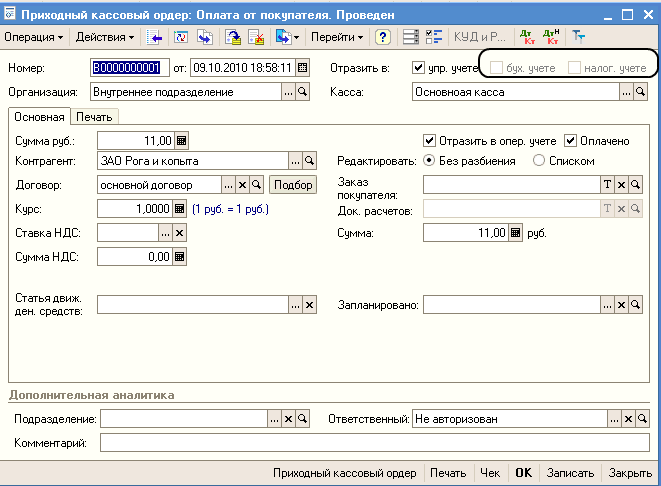
Task: Clear Статья движ. ден. средств field
Action: 309,305
